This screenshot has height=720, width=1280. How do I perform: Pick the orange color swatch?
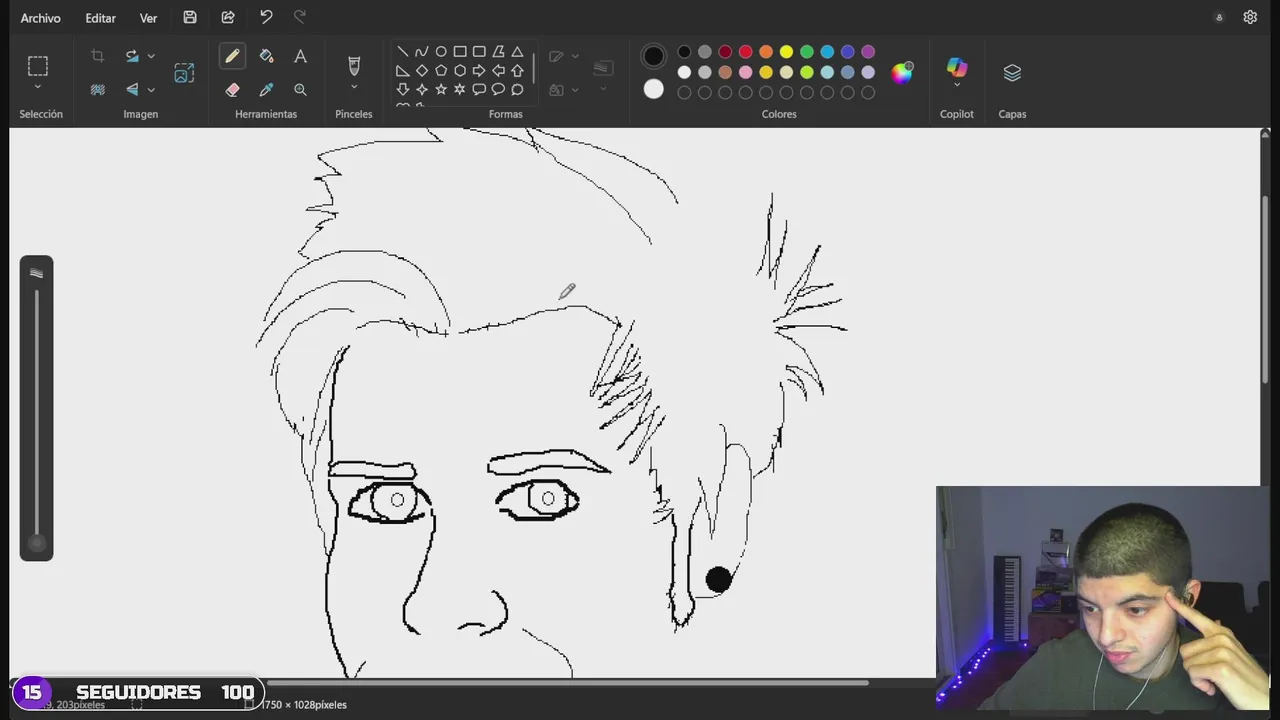(x=766, y=52)
